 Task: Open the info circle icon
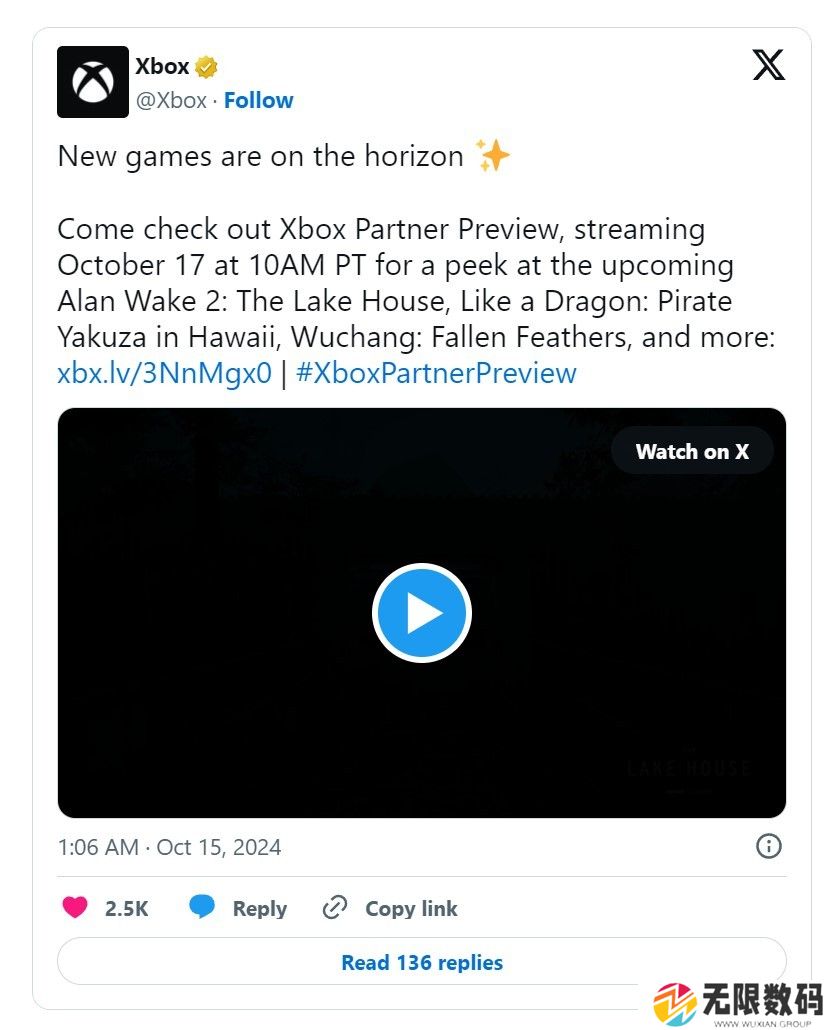click(x=768, y=847)
